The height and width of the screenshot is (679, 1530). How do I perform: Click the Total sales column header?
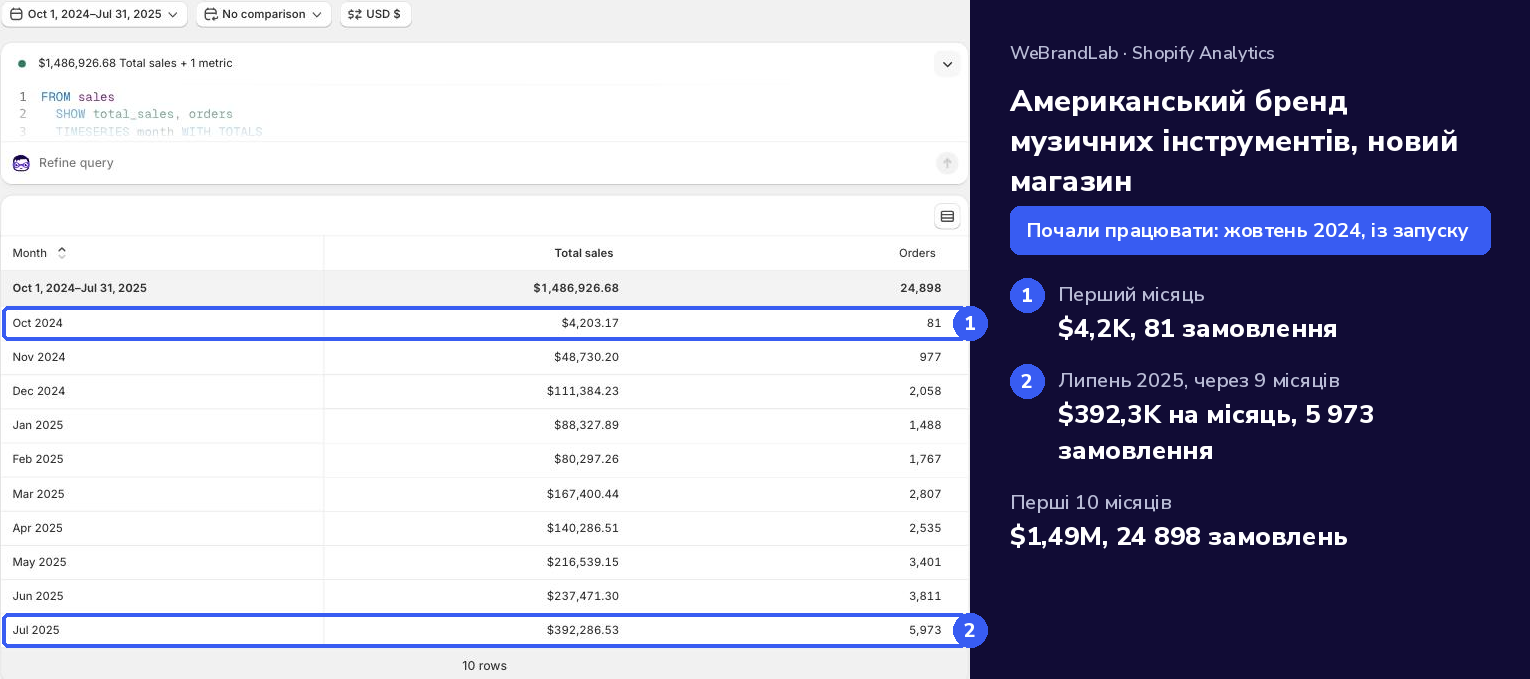[584, 253]
